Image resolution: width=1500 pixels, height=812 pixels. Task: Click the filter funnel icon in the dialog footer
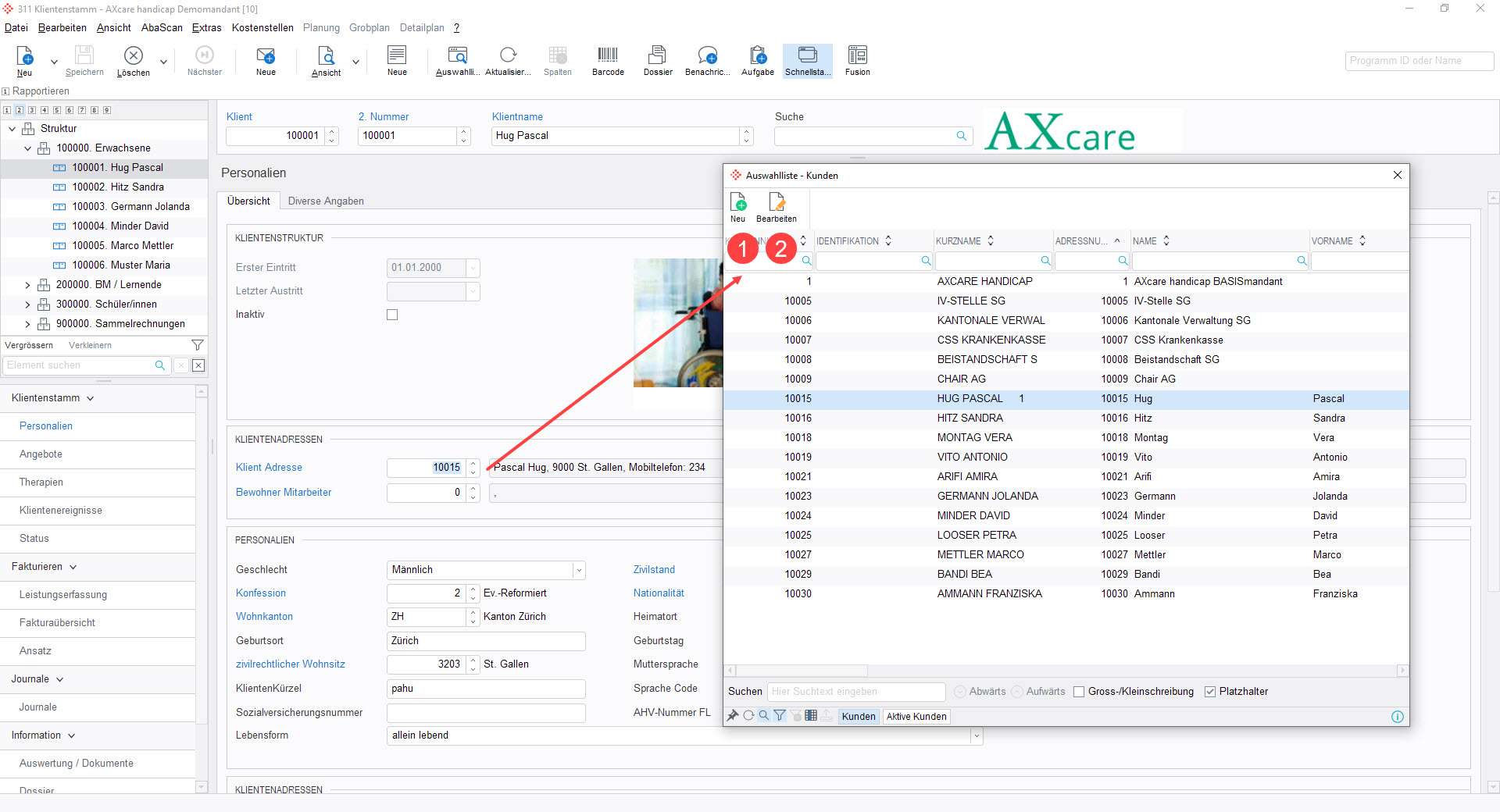tap(780, 716)
